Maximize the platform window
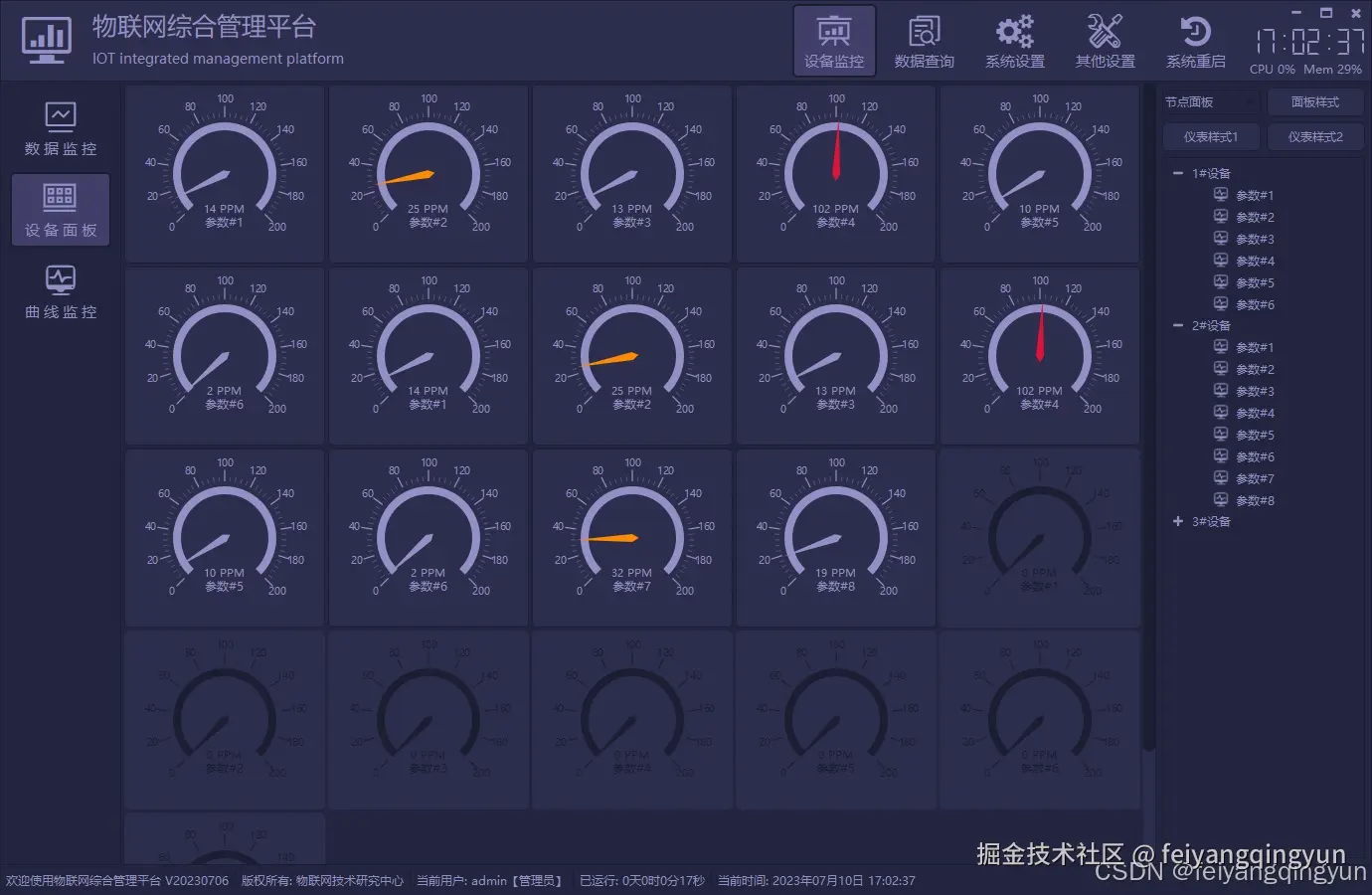1372x895 pixels. tap(1326, 13)
